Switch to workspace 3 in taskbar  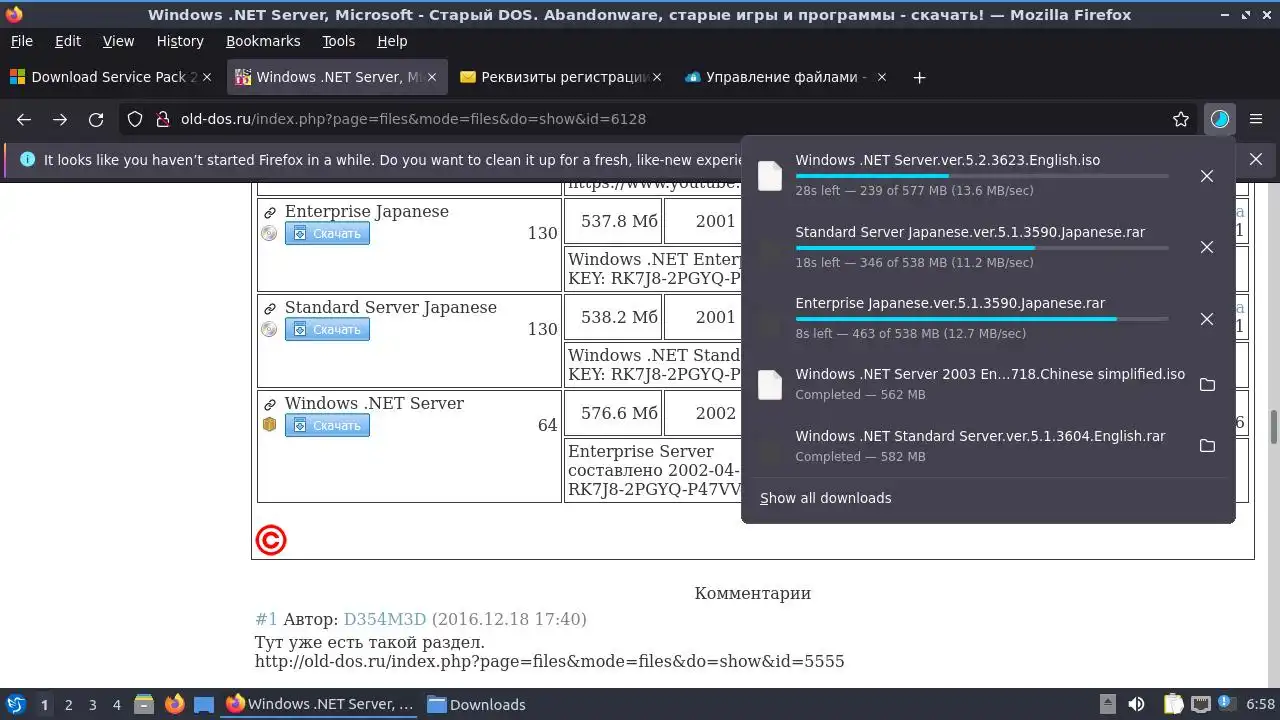[x=92, y=705]
